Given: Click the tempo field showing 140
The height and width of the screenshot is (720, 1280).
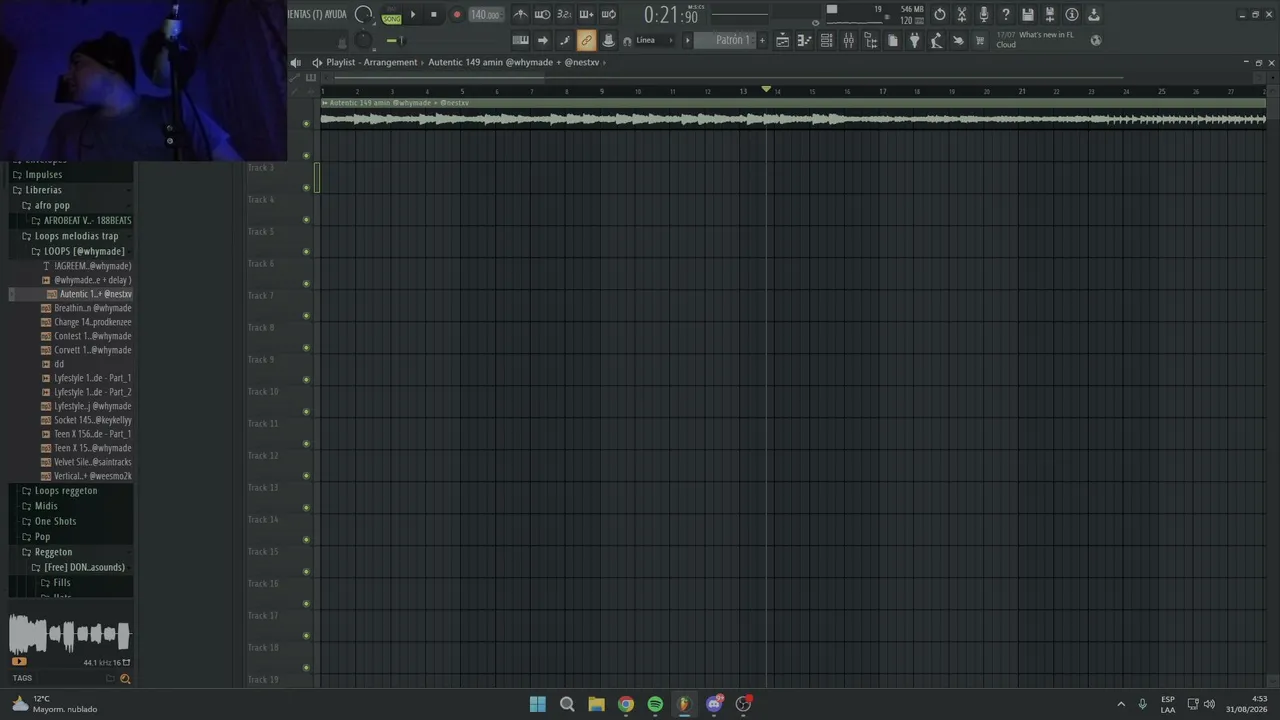Looking at the screenshot, I should point(485,14).
